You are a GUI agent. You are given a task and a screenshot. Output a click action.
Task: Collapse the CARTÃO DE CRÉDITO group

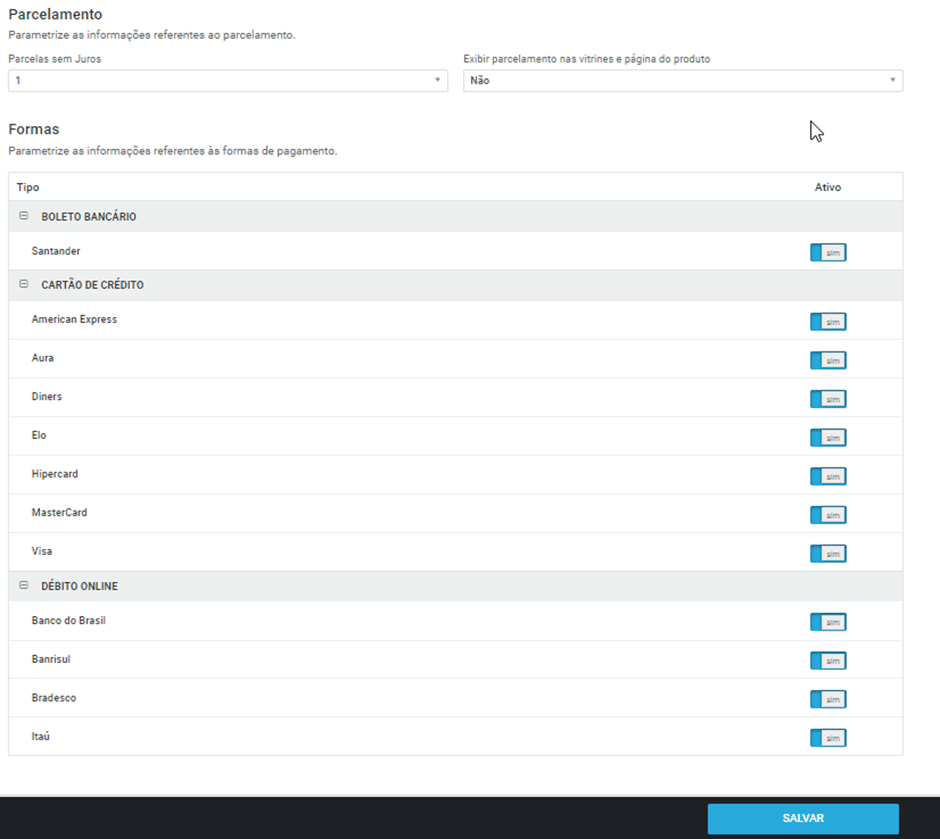[23, 284]
